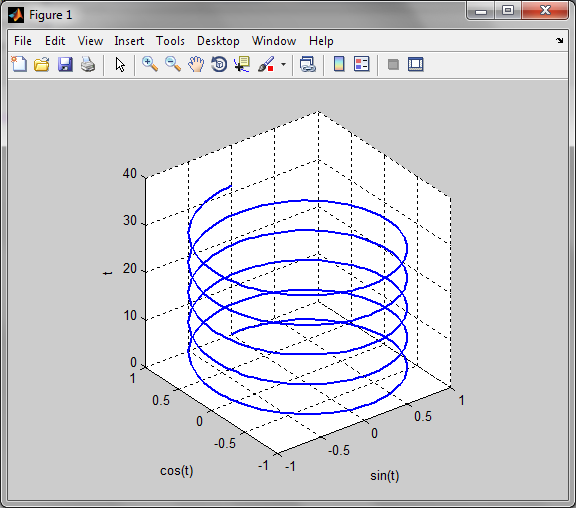Expand the Brush color dropdown arrow

tap(283, 65)
